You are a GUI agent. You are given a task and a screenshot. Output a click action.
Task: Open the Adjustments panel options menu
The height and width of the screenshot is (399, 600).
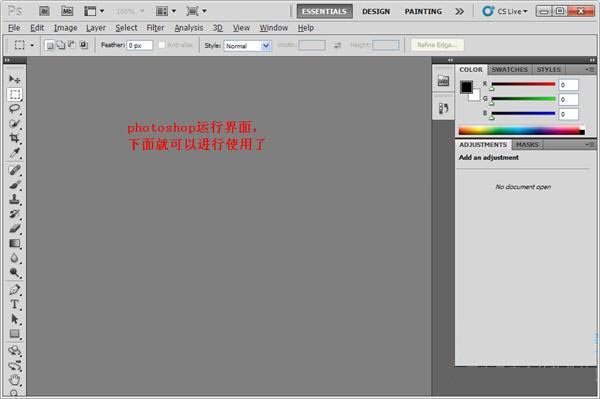coord(590,144)
